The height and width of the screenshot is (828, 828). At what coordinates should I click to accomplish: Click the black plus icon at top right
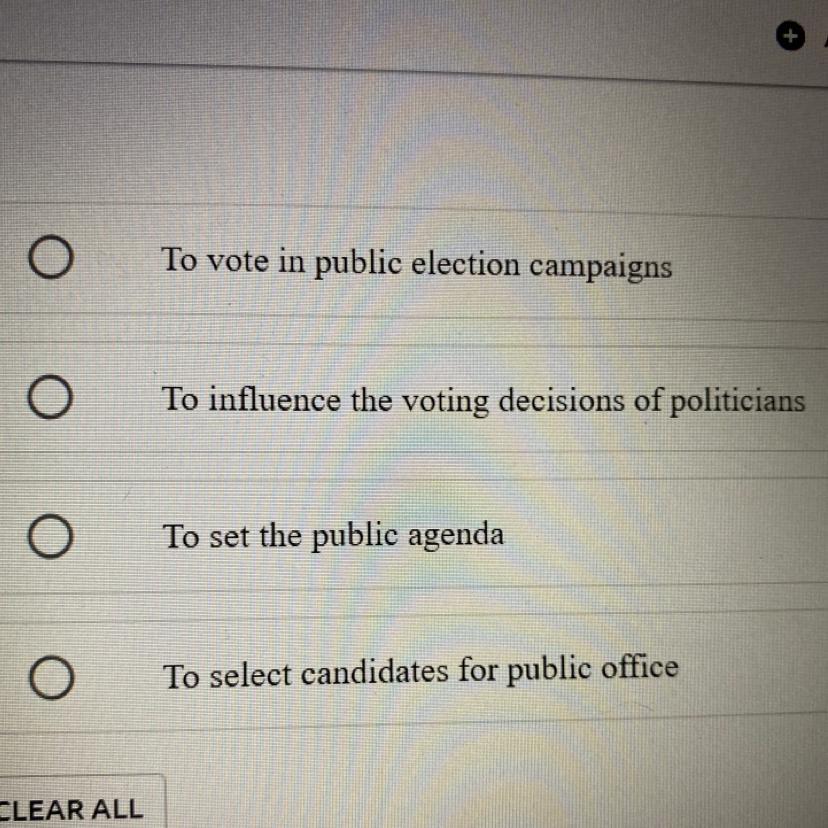click(x=791, y=37)
